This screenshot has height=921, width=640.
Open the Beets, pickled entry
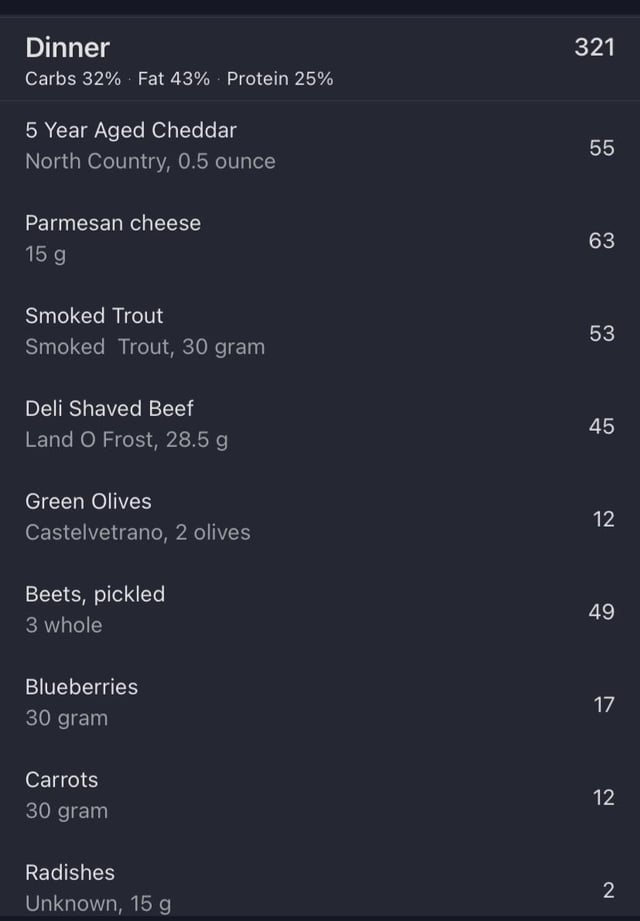[x=320, y=610]
